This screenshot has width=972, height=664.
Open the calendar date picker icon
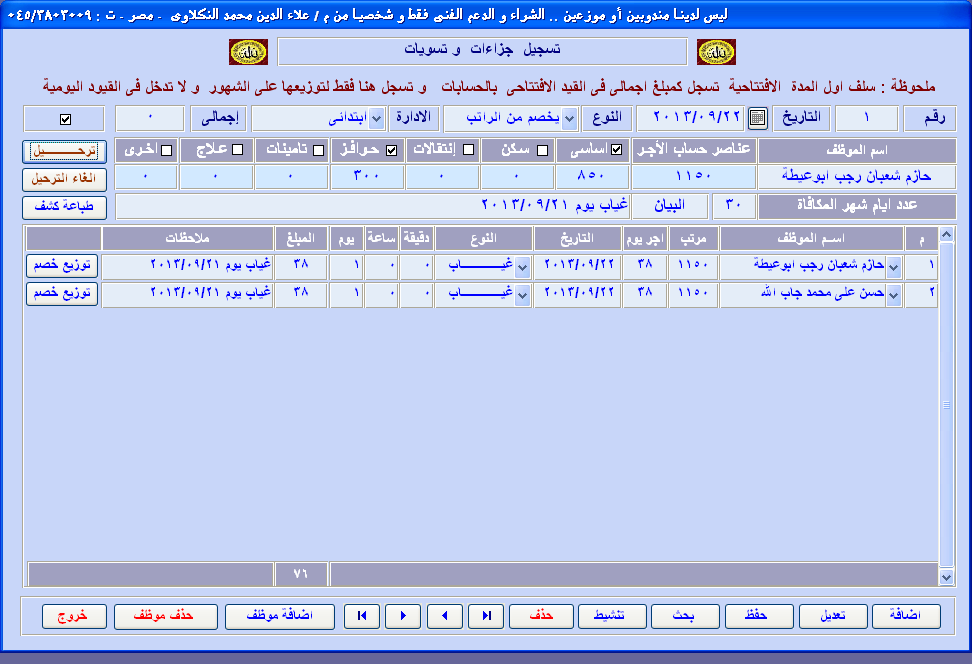[x=757, y=118]
